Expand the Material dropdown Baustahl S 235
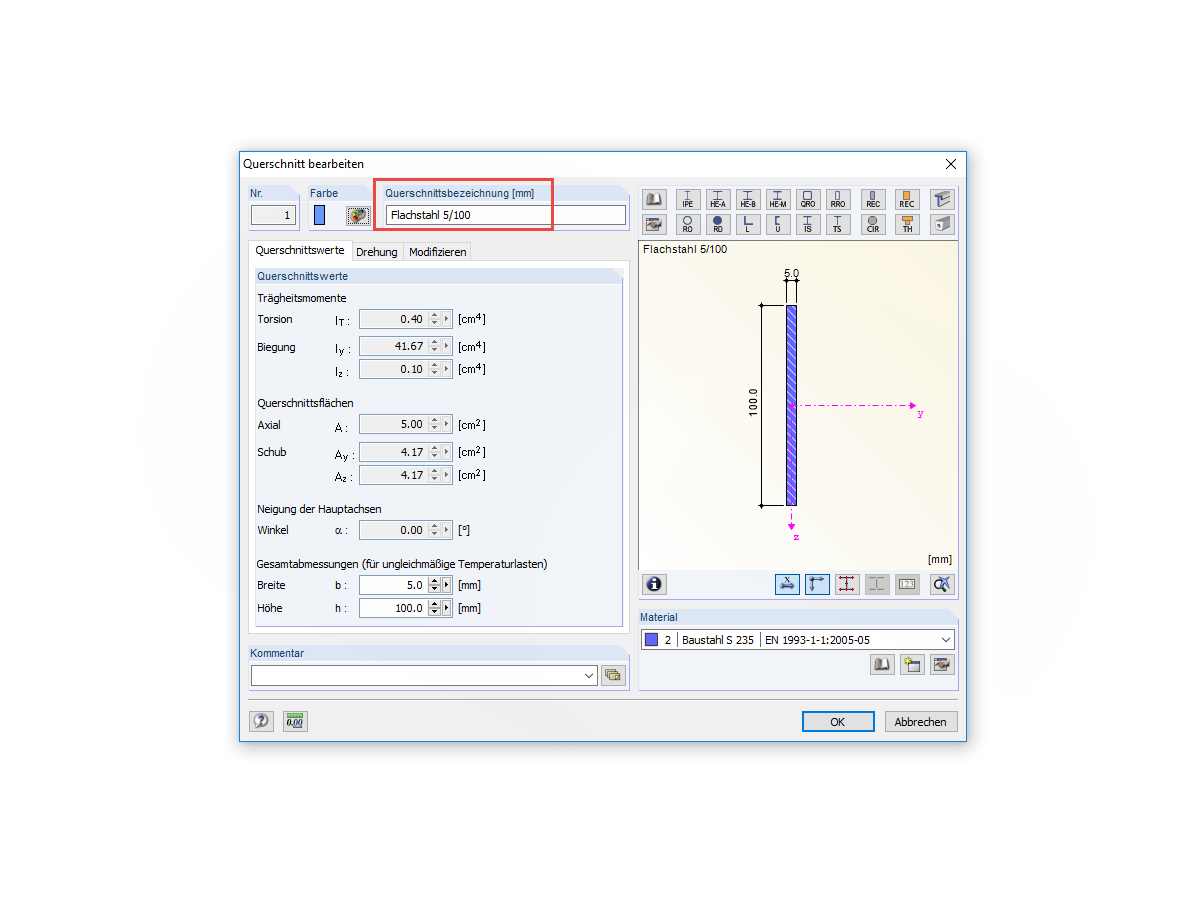The image size is (1200, 900). pos(946,640)
